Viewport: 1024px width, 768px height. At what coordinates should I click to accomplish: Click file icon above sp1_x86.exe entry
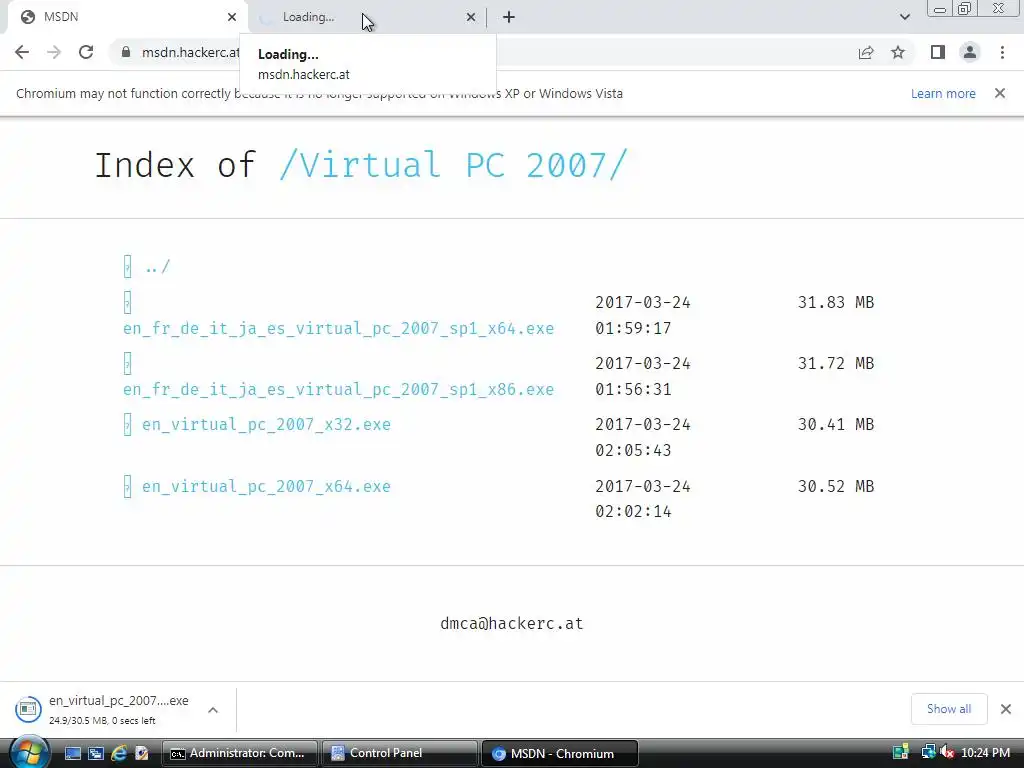click(127, 363)
